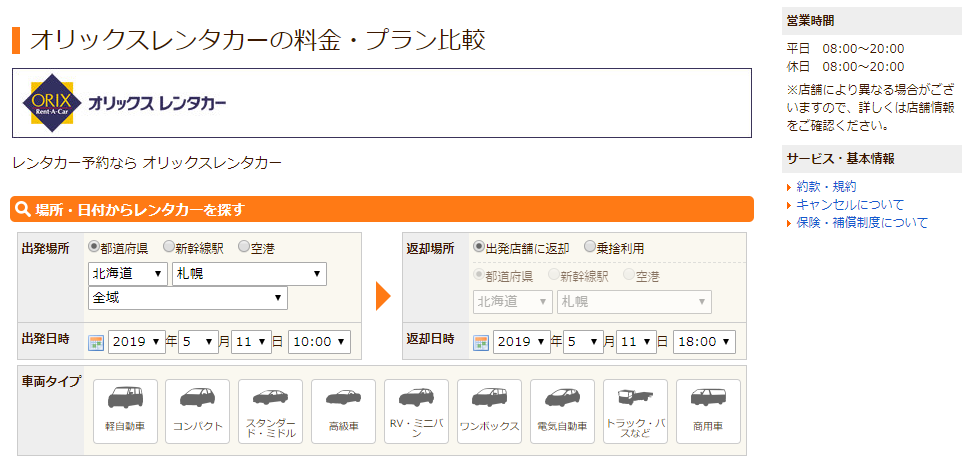Screen dimensions: 963x459
Task: Expand the 全域 area dropdown
Action: click(187, 298)
